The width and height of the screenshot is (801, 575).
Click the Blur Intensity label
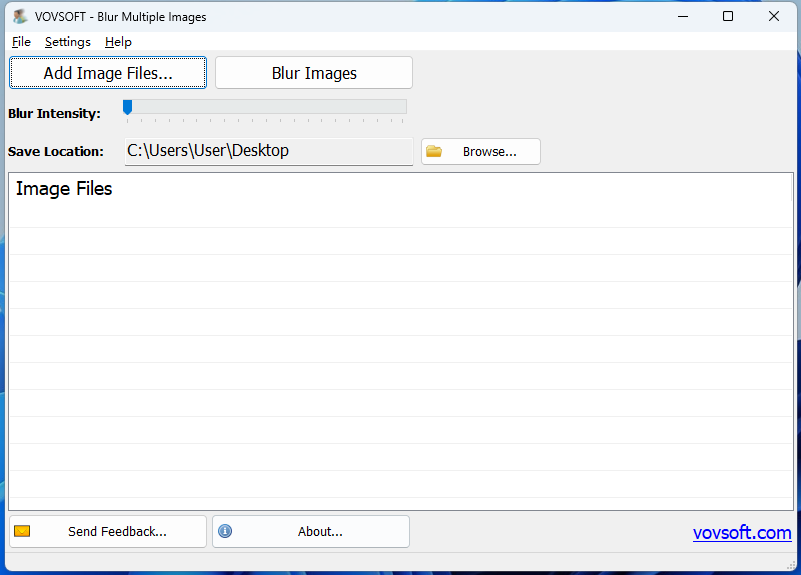tap(54, 113)
